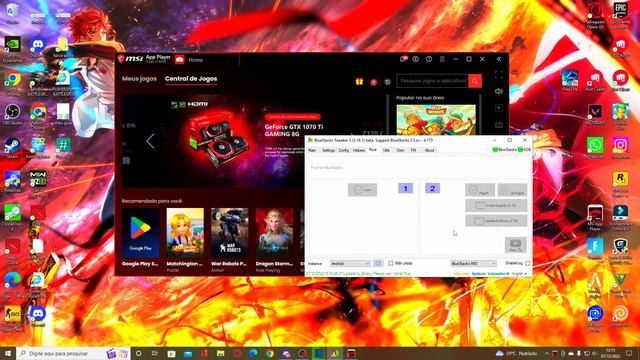Open the Mail icon on the taskbar
Viewport: 640px width, 360px height.
(x=188, y=353)
